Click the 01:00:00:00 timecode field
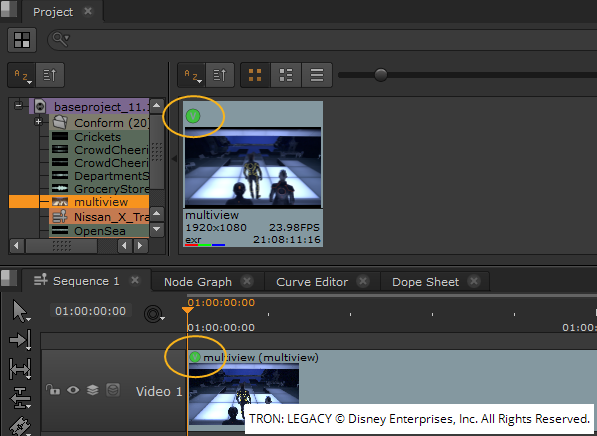The image size is (597, 436). point(90,311)
